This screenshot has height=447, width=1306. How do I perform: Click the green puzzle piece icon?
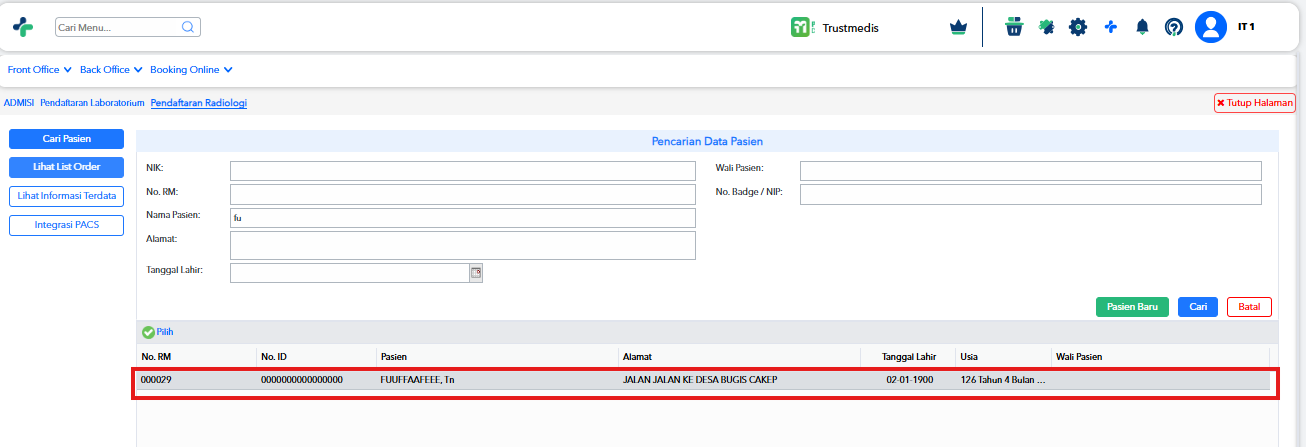tap(1046, 27)
